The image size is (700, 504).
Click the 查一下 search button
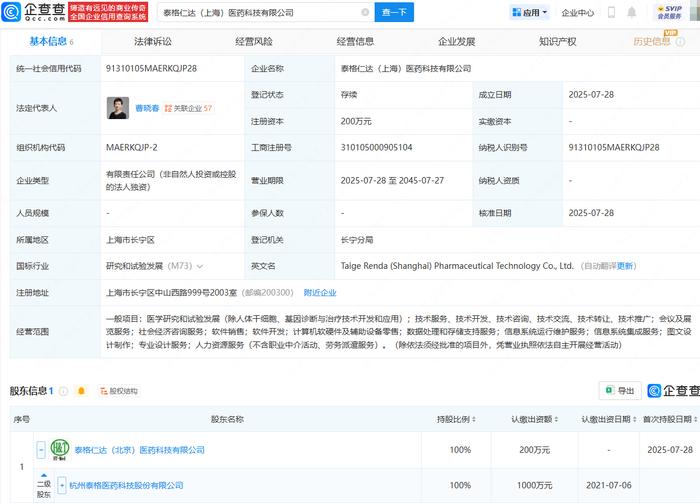(x=394, y=12)
